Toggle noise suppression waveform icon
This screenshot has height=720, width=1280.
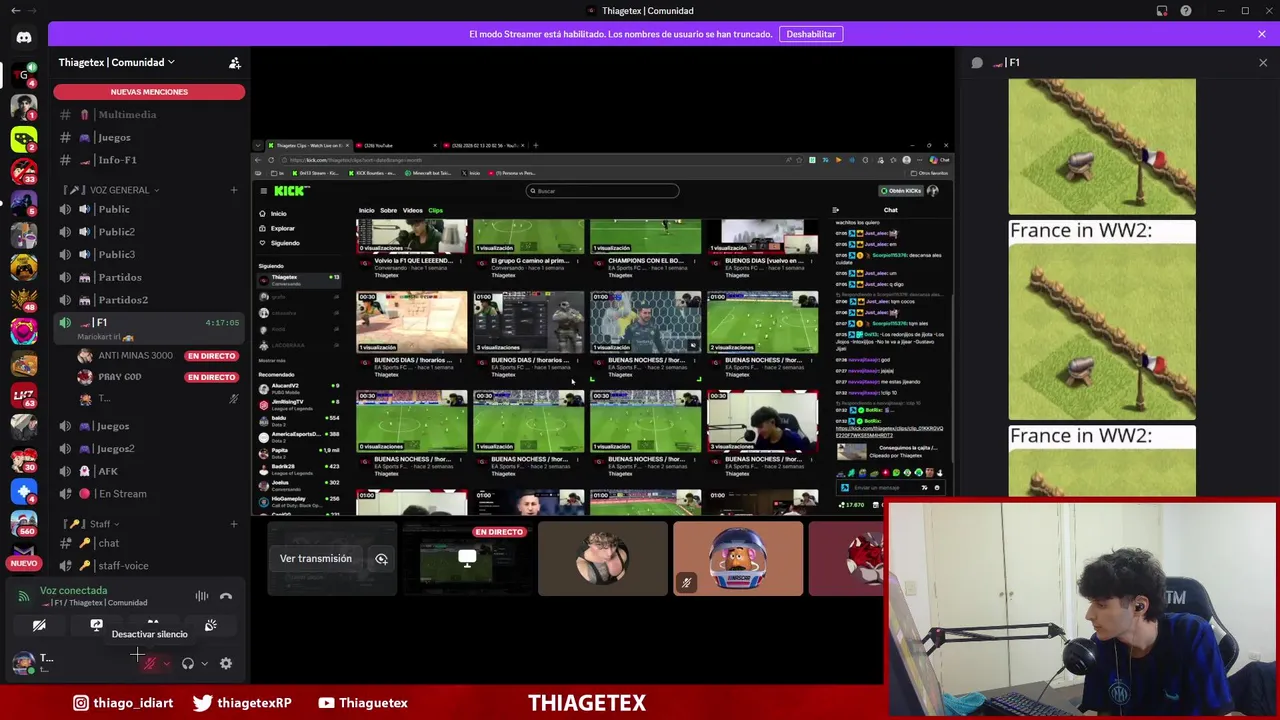202,596
